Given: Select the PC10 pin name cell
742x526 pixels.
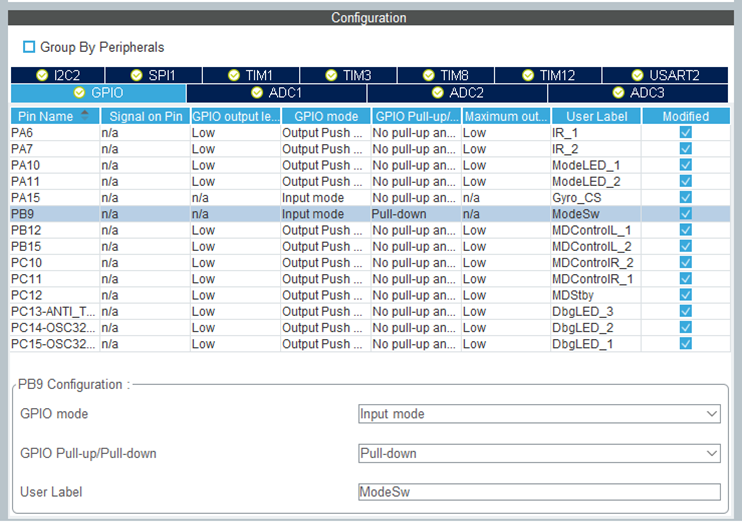Looking at the screenshot, I should point(55,263).
